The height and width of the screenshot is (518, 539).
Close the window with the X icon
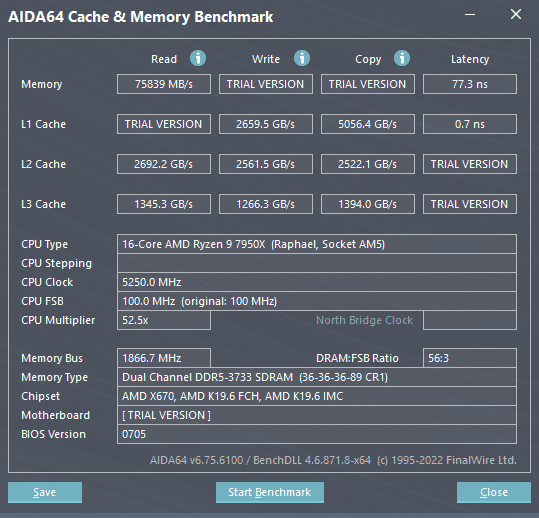[516, 14]
